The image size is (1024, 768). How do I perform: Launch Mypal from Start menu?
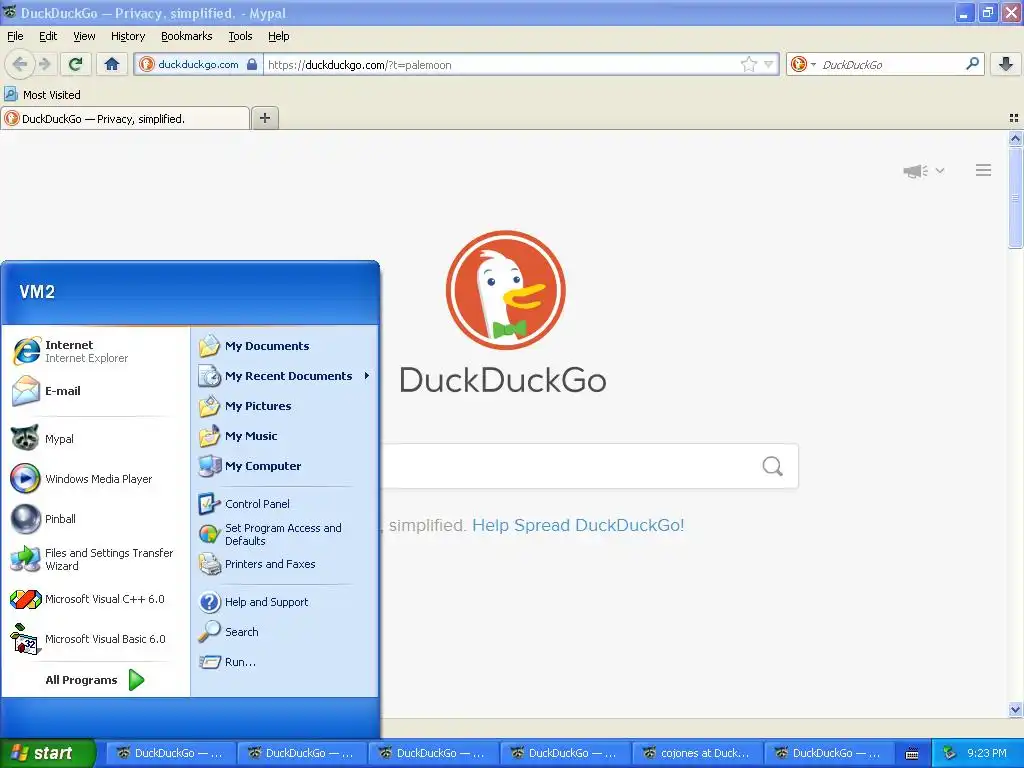[x=93, y=439]
